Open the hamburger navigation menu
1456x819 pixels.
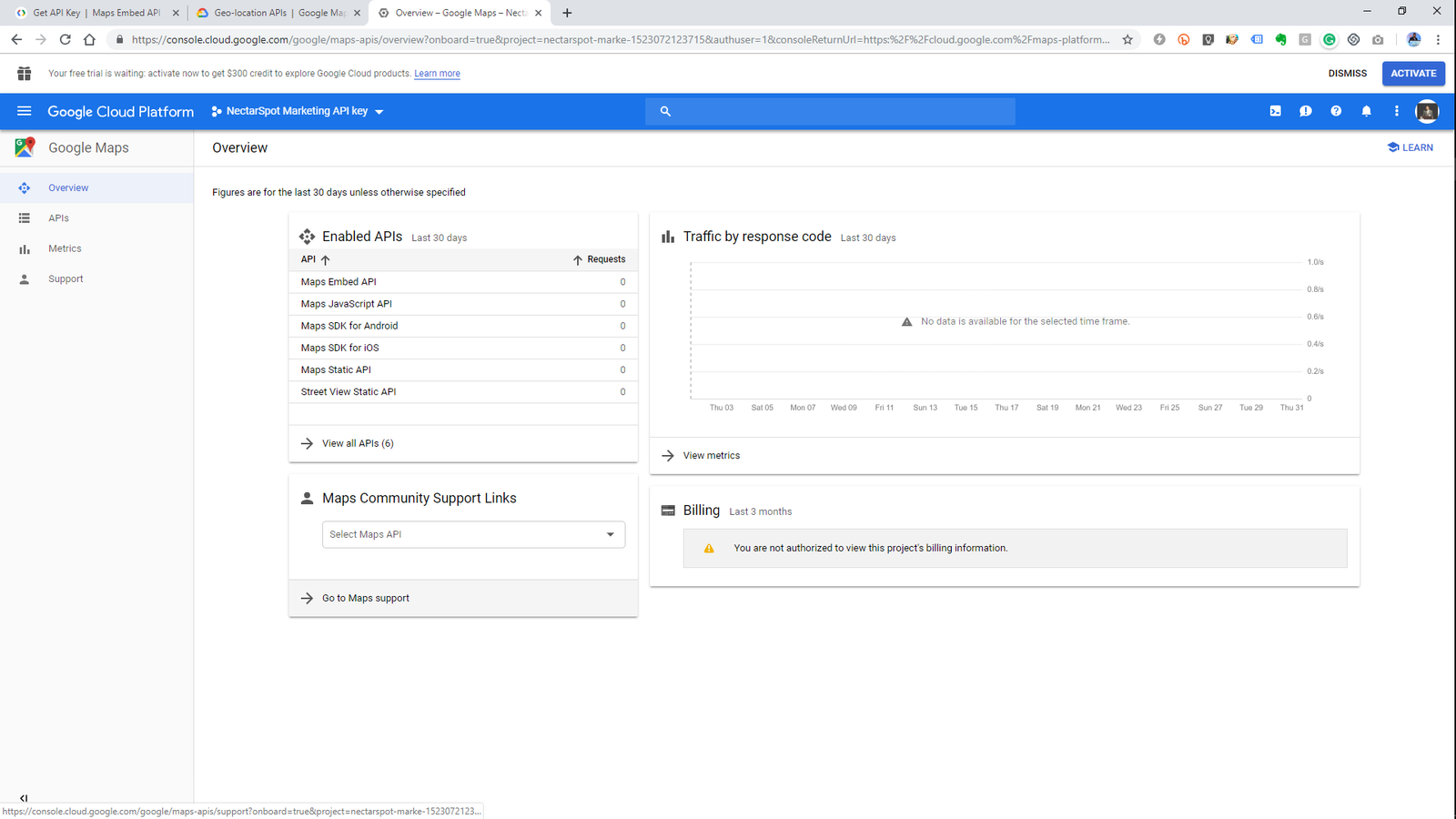(x=24, y=111)
